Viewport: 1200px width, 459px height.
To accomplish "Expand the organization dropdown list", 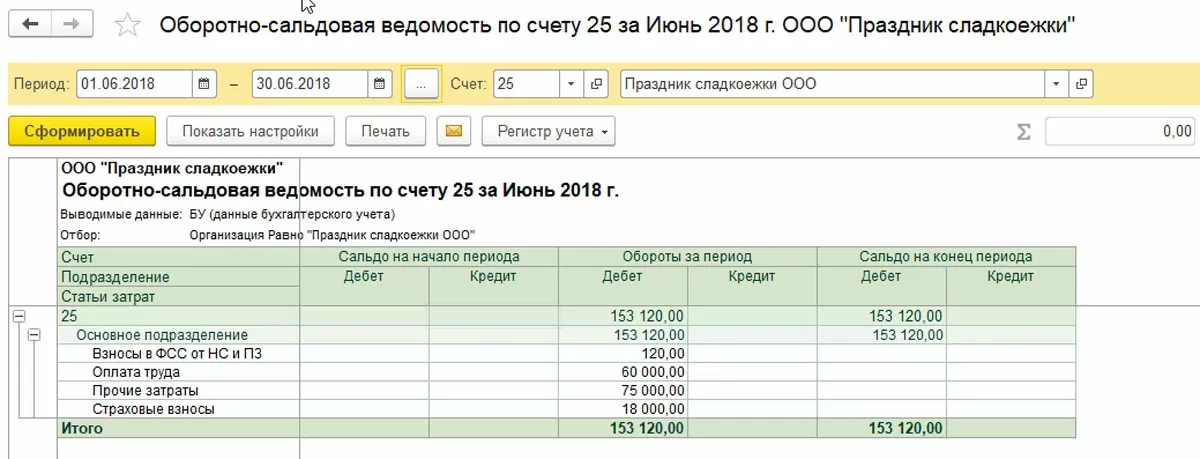I will (x=1056, y=85).
